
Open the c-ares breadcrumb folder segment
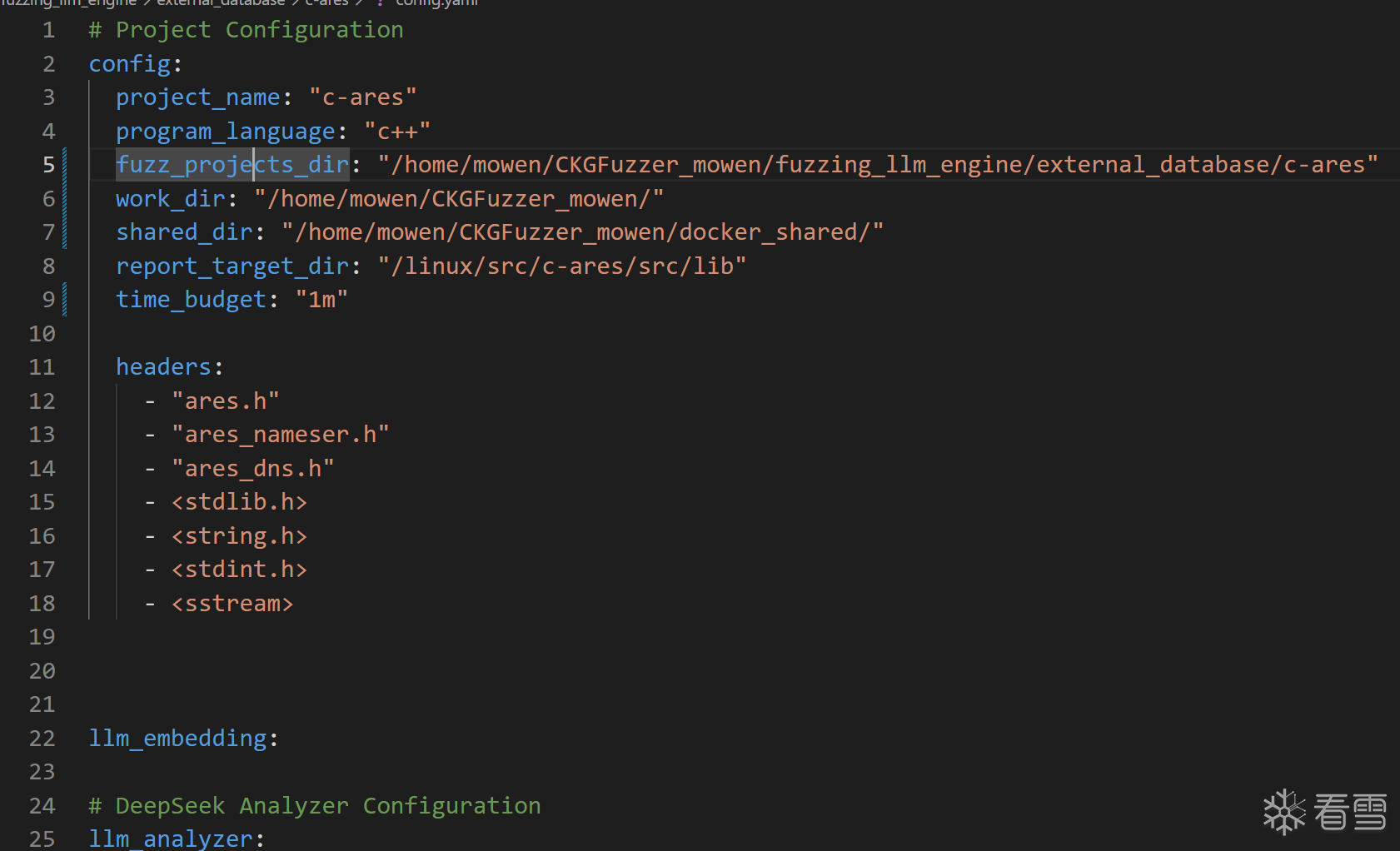coord(326,2)
